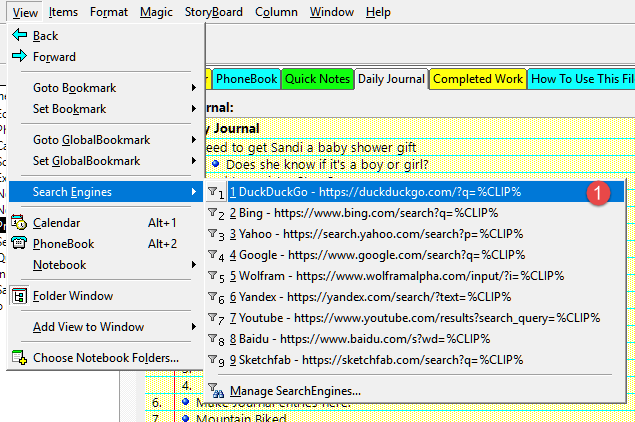Expand the Add View to Window arrow
The image size is (635, 422).
point(194,326)
